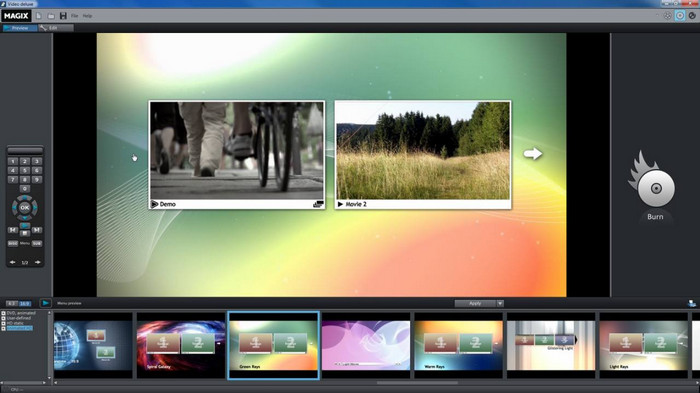Click the Disc button on remote
Image resolution: width=700 pixels, height=393 pixels.
tap(12, 243)
